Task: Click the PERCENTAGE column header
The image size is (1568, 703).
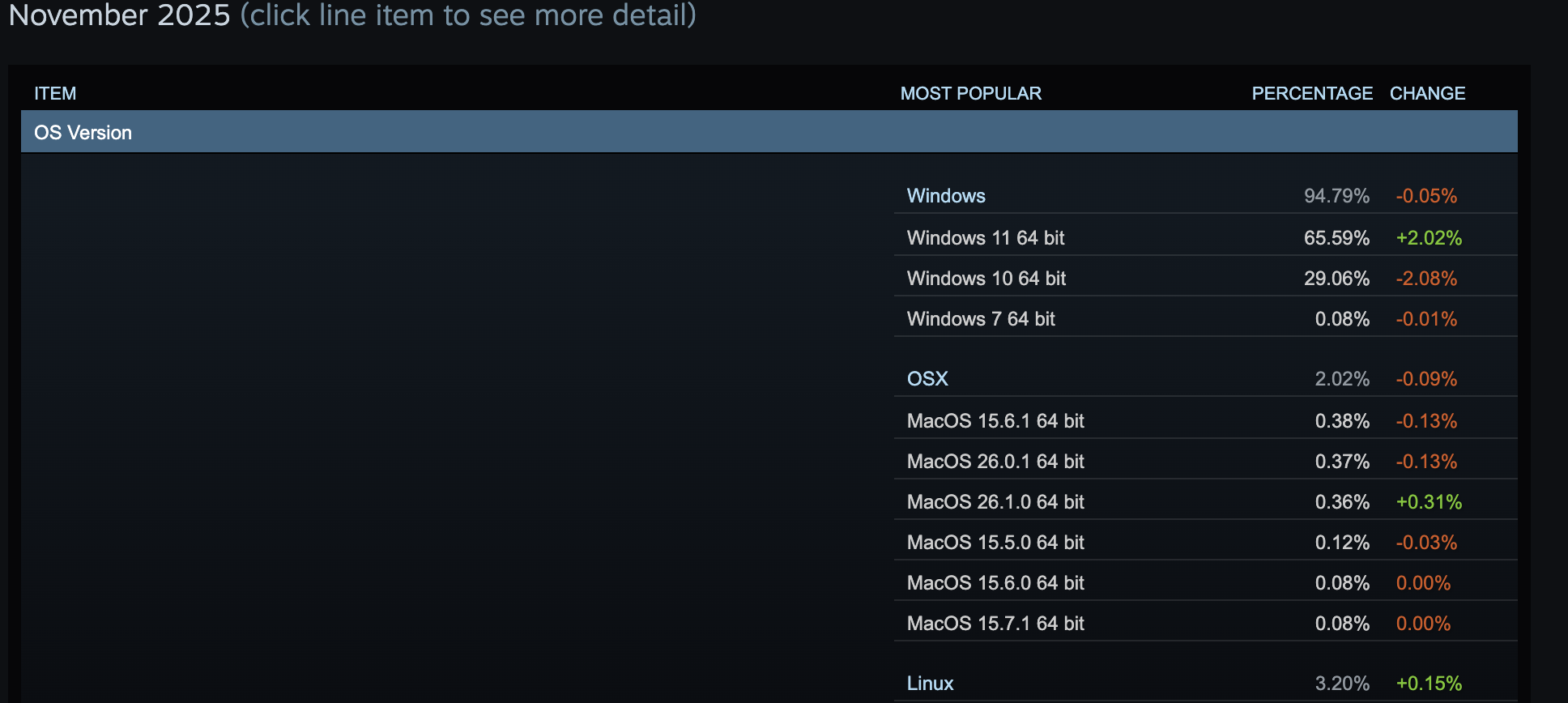Action: [1311, 94]
